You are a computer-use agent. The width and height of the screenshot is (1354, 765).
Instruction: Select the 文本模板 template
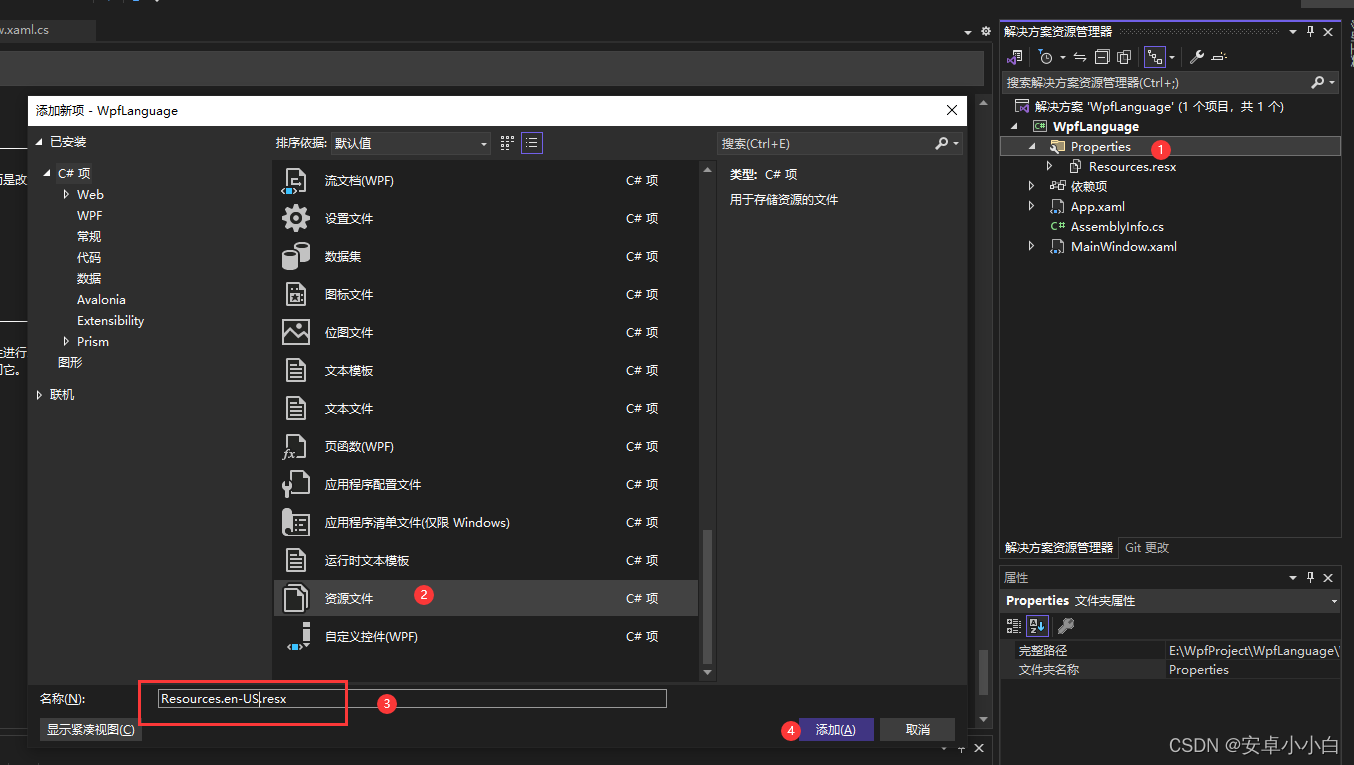pyautogui.click(x=485, y=370)
